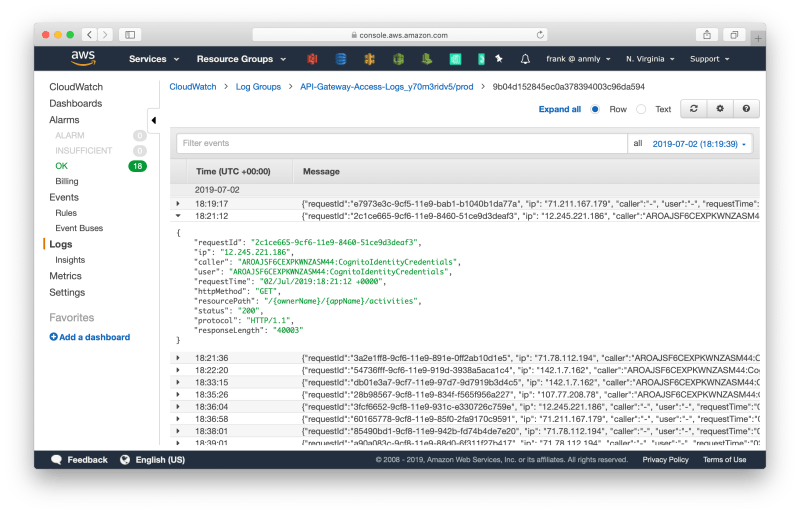This screenshot has width=800, height=514.
Task: Refresh the log events list
Action: point(694,109)
